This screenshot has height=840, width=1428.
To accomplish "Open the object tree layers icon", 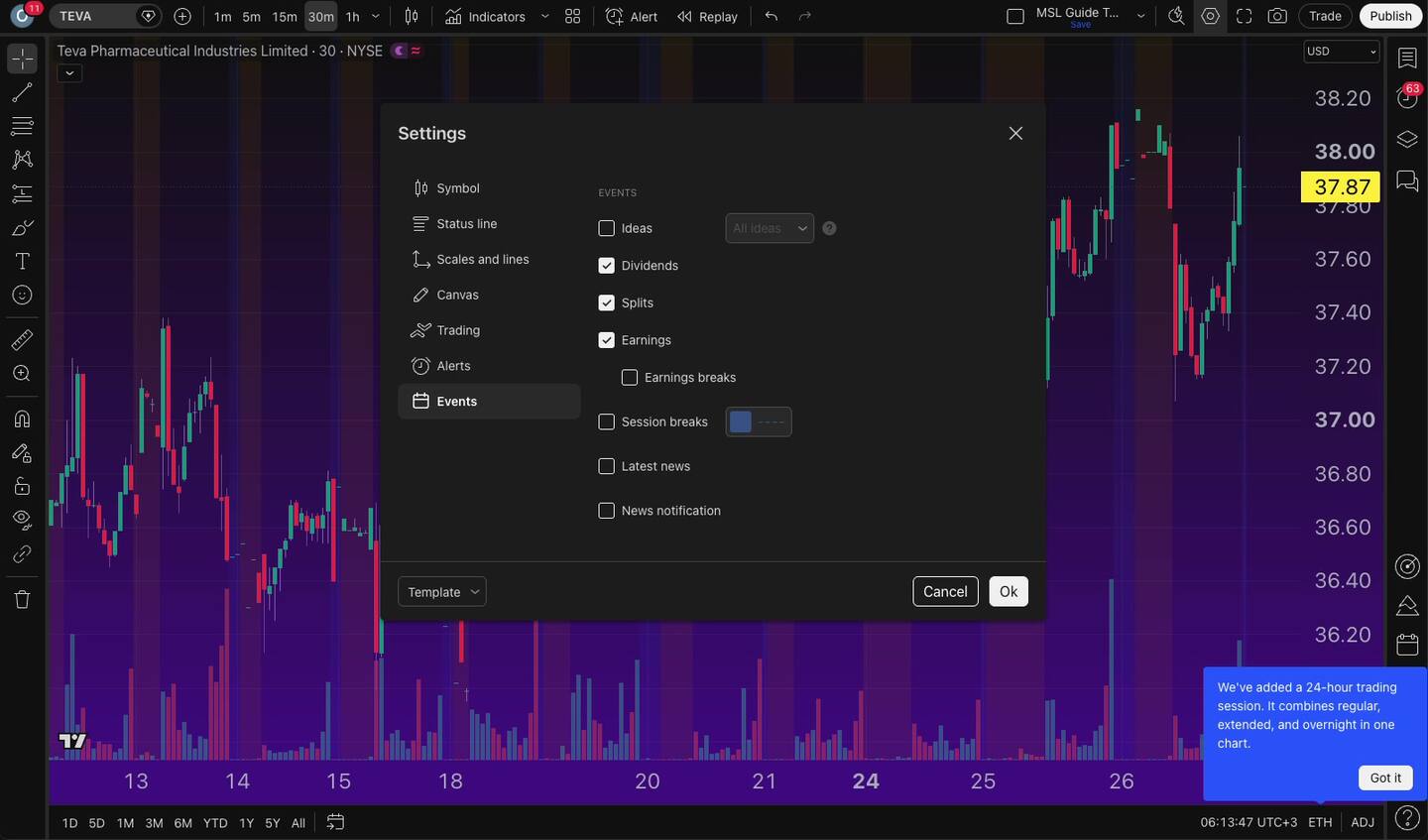I will click(1407, 139).
